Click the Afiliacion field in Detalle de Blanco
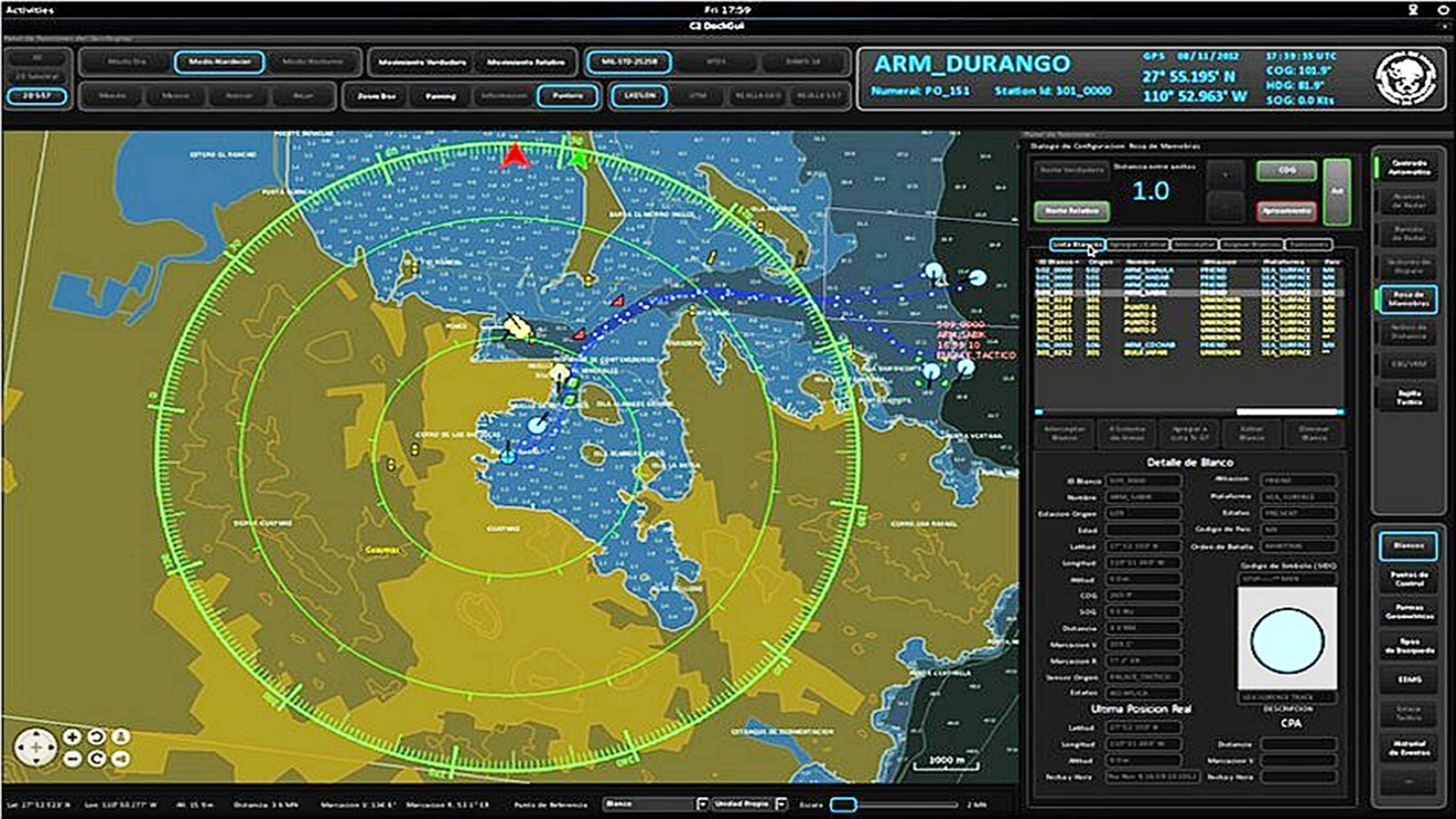 click(x=1299, y=481)
